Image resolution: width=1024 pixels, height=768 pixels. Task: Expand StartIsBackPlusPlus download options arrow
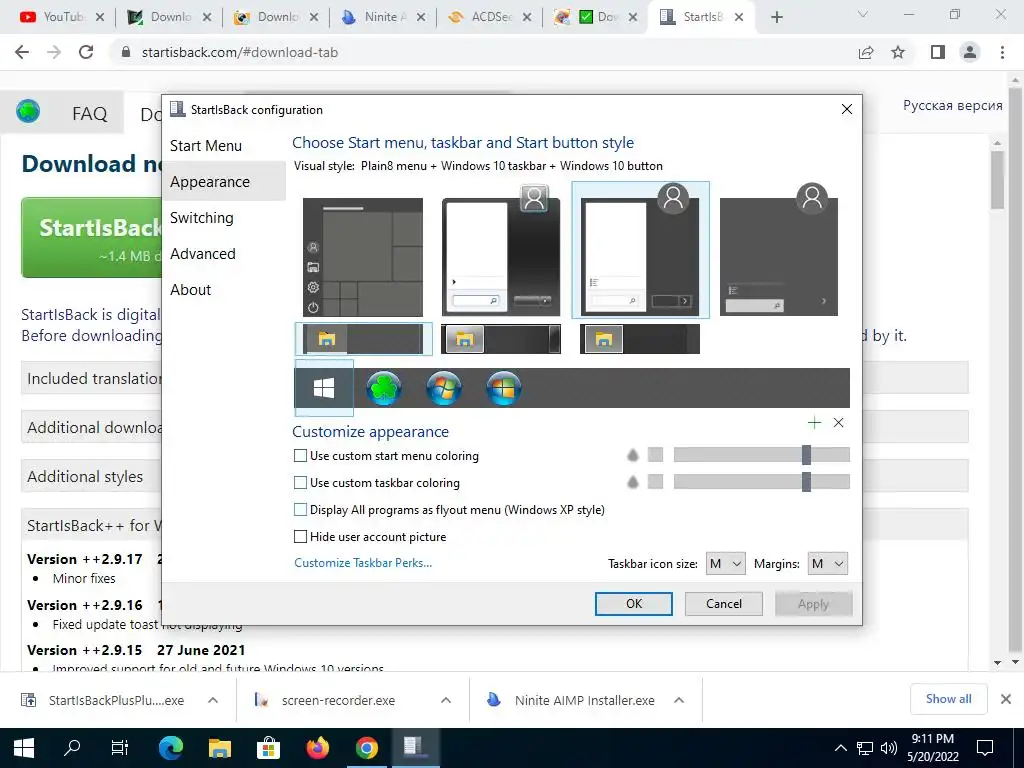(x=213, y=700)
